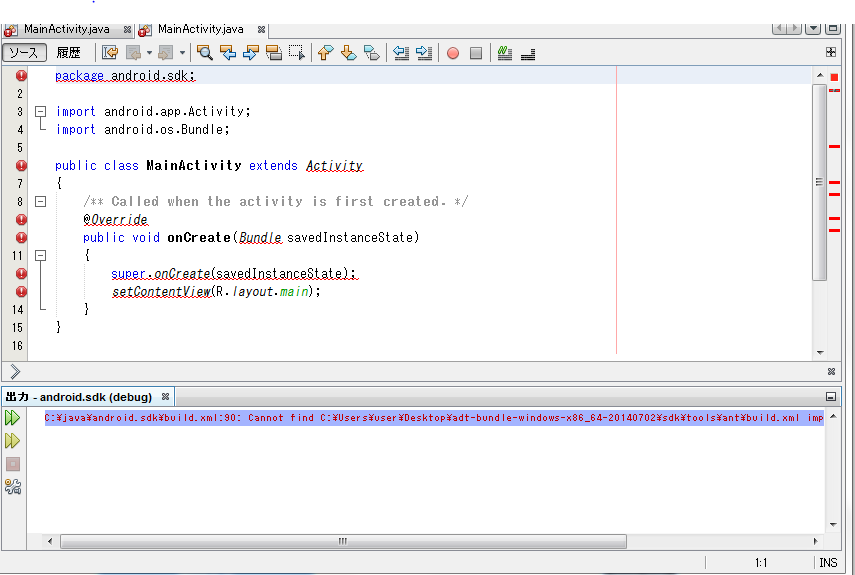Switch to 履歴 history view
Screen dimensions: 855x575
click(x=68, y=53)
